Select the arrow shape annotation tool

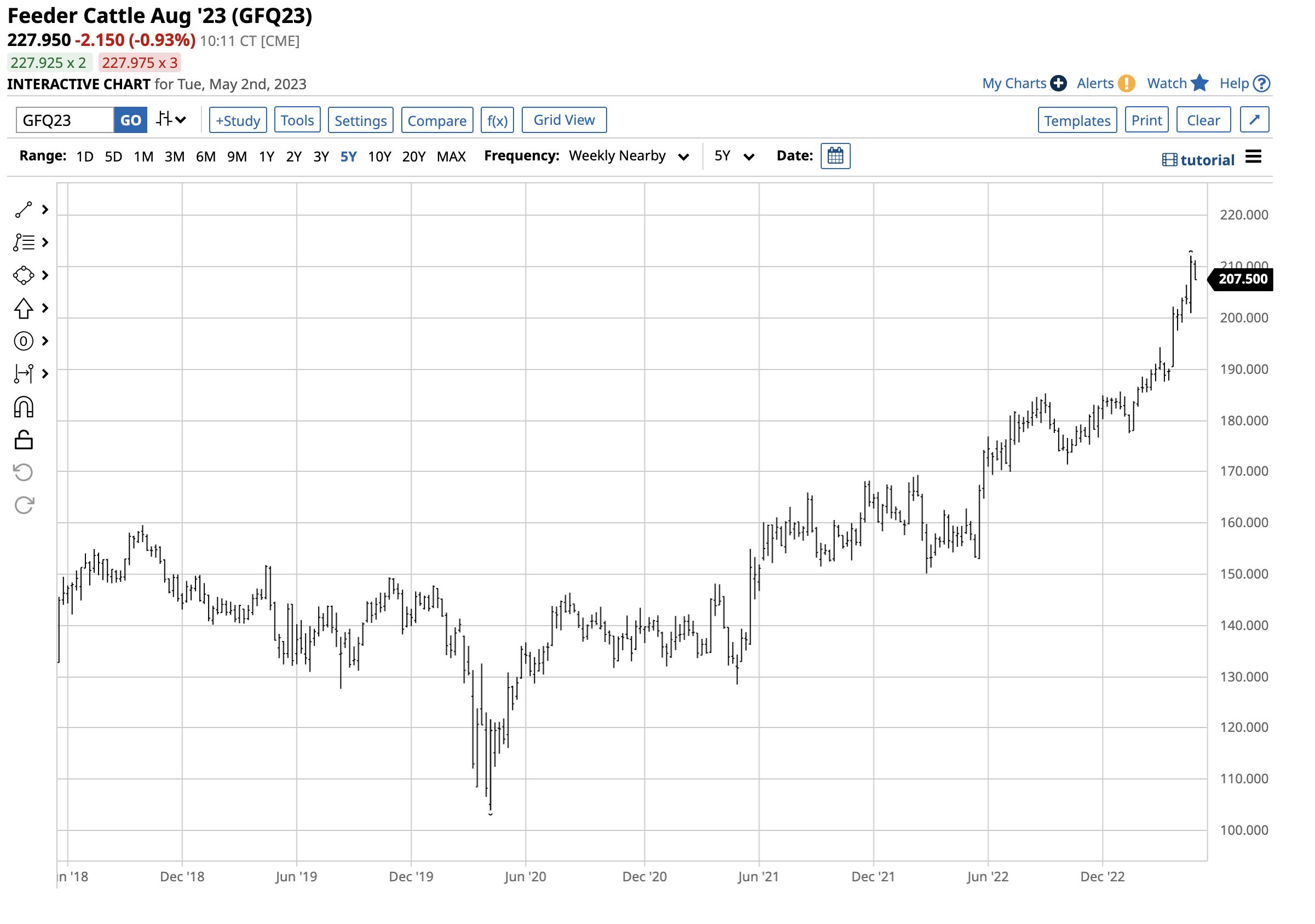[x=24, y=309]
